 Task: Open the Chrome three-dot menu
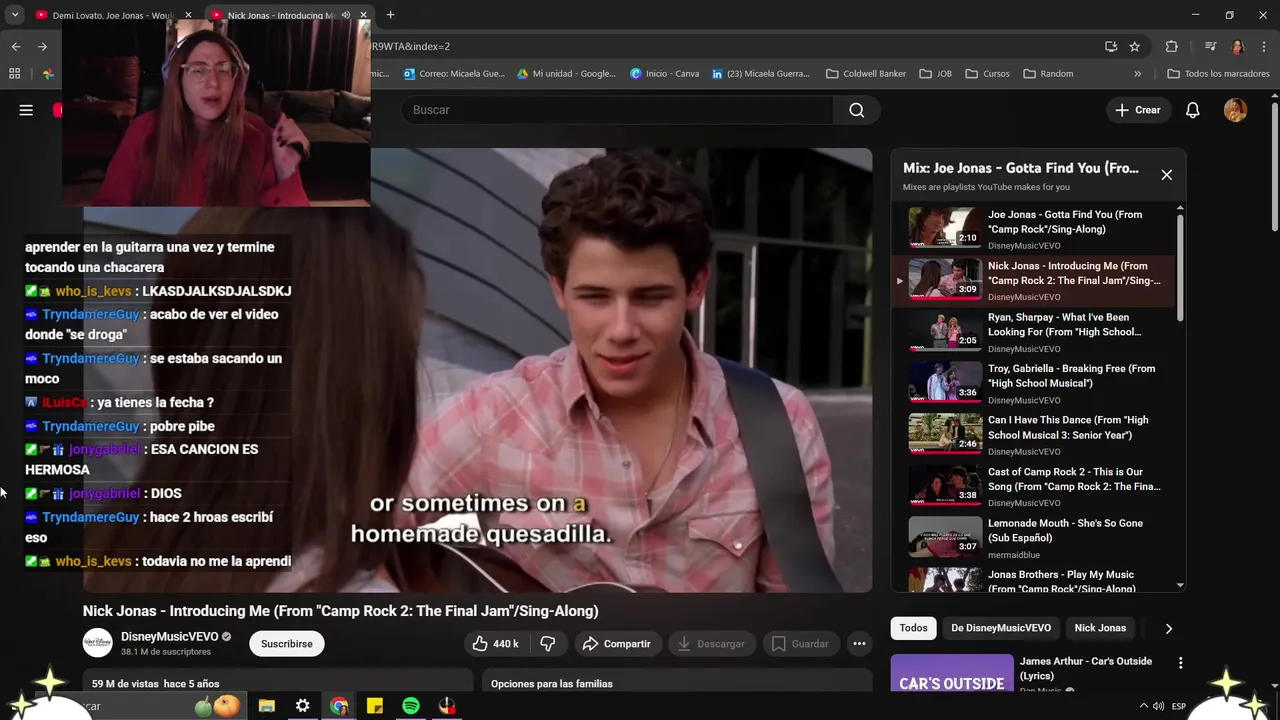pos(1264,46)
